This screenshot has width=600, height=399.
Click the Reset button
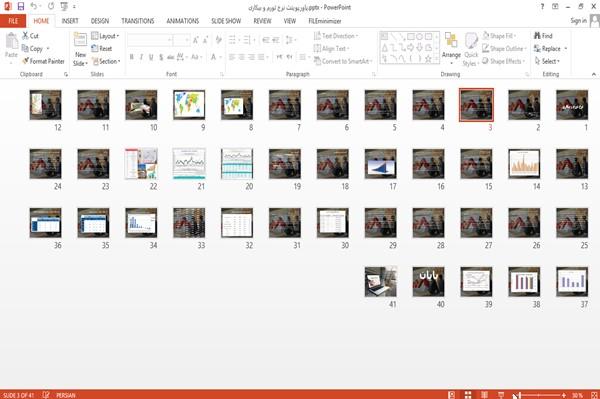[x=102, y=49]
